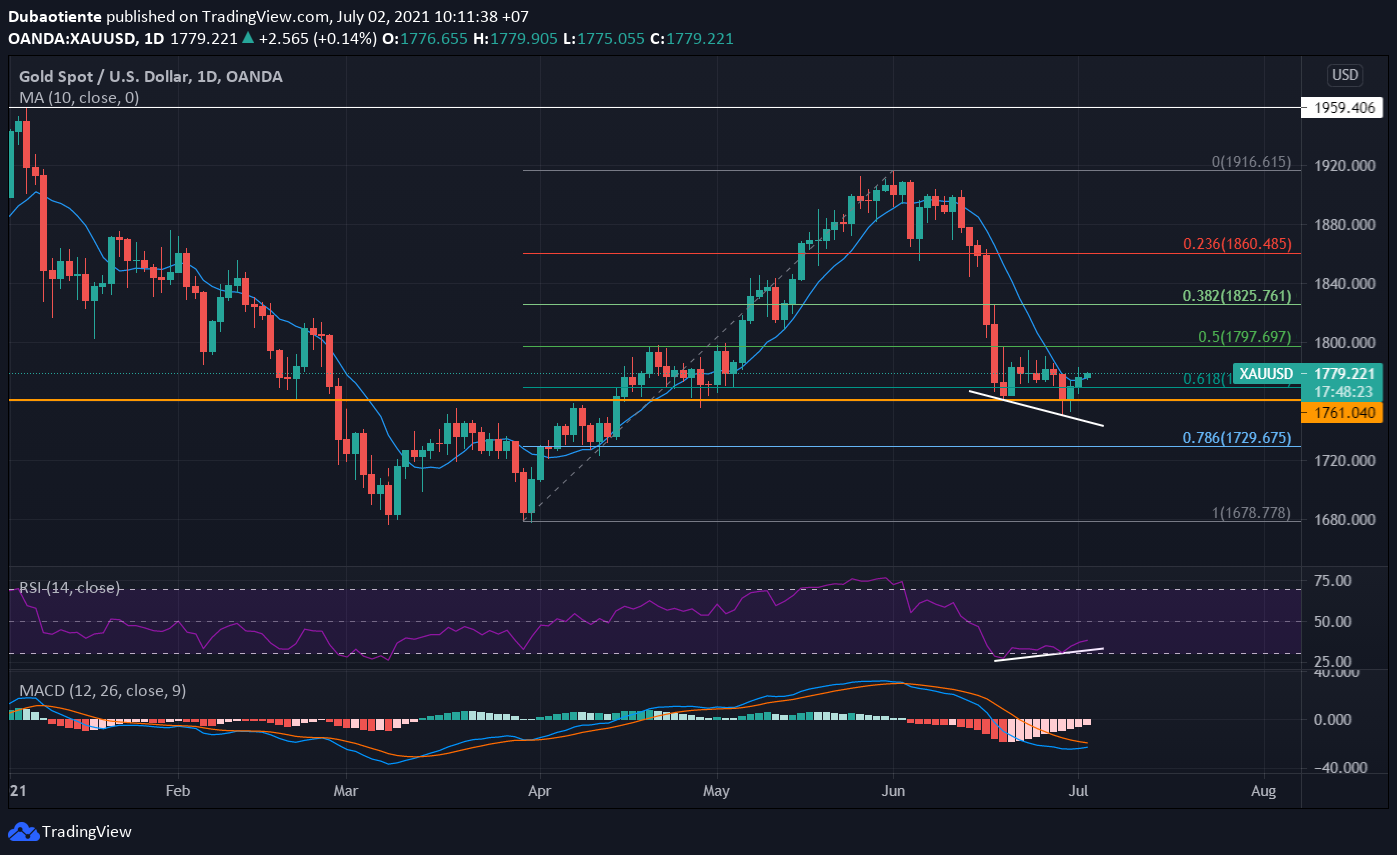Viewport: 1397px width, 855px height.
Task: Select the MA (10, close, 0) indicator label
Action: [80, 98]
